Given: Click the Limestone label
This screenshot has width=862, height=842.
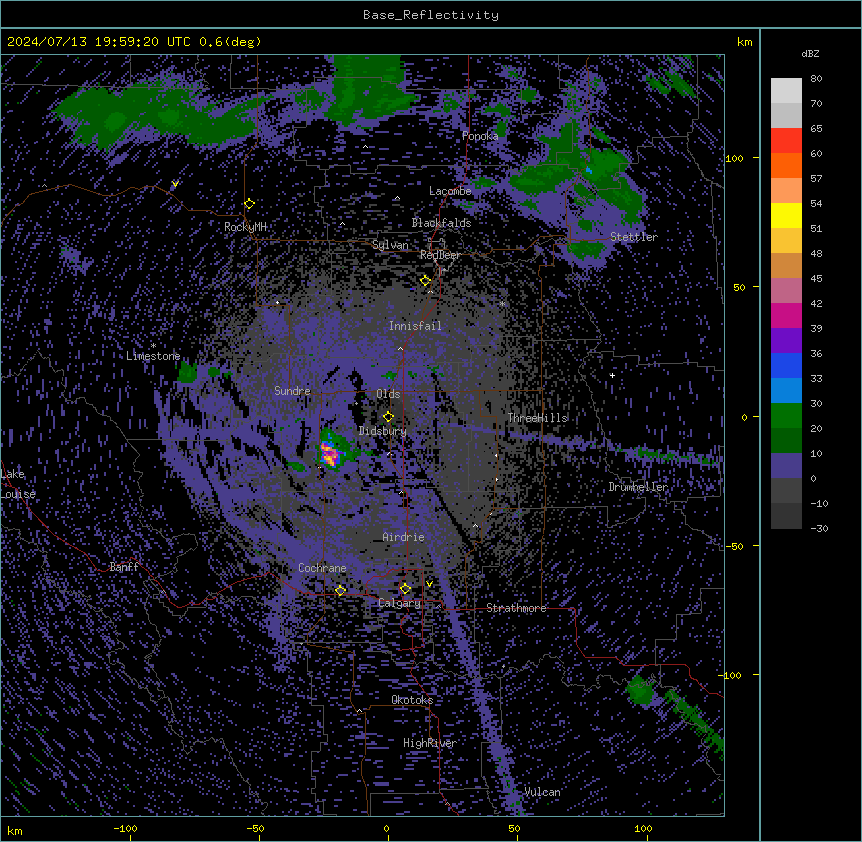Looking at the screenshot, I should coord(153,356).
